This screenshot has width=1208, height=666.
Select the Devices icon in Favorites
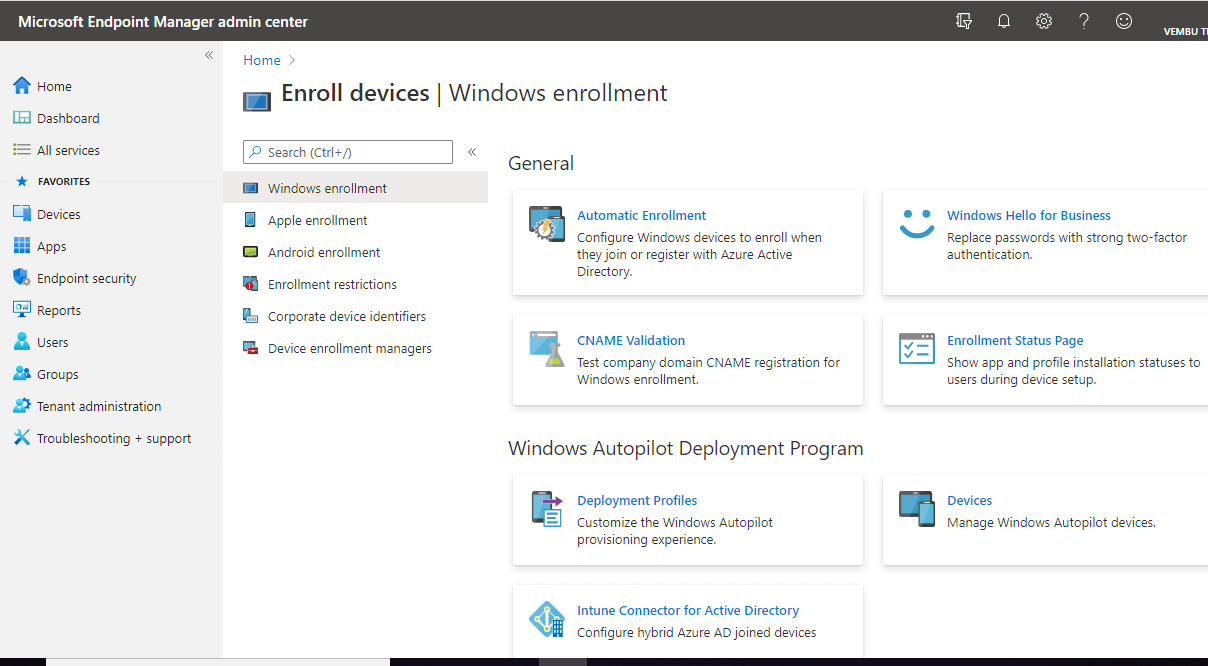(22, 214)
